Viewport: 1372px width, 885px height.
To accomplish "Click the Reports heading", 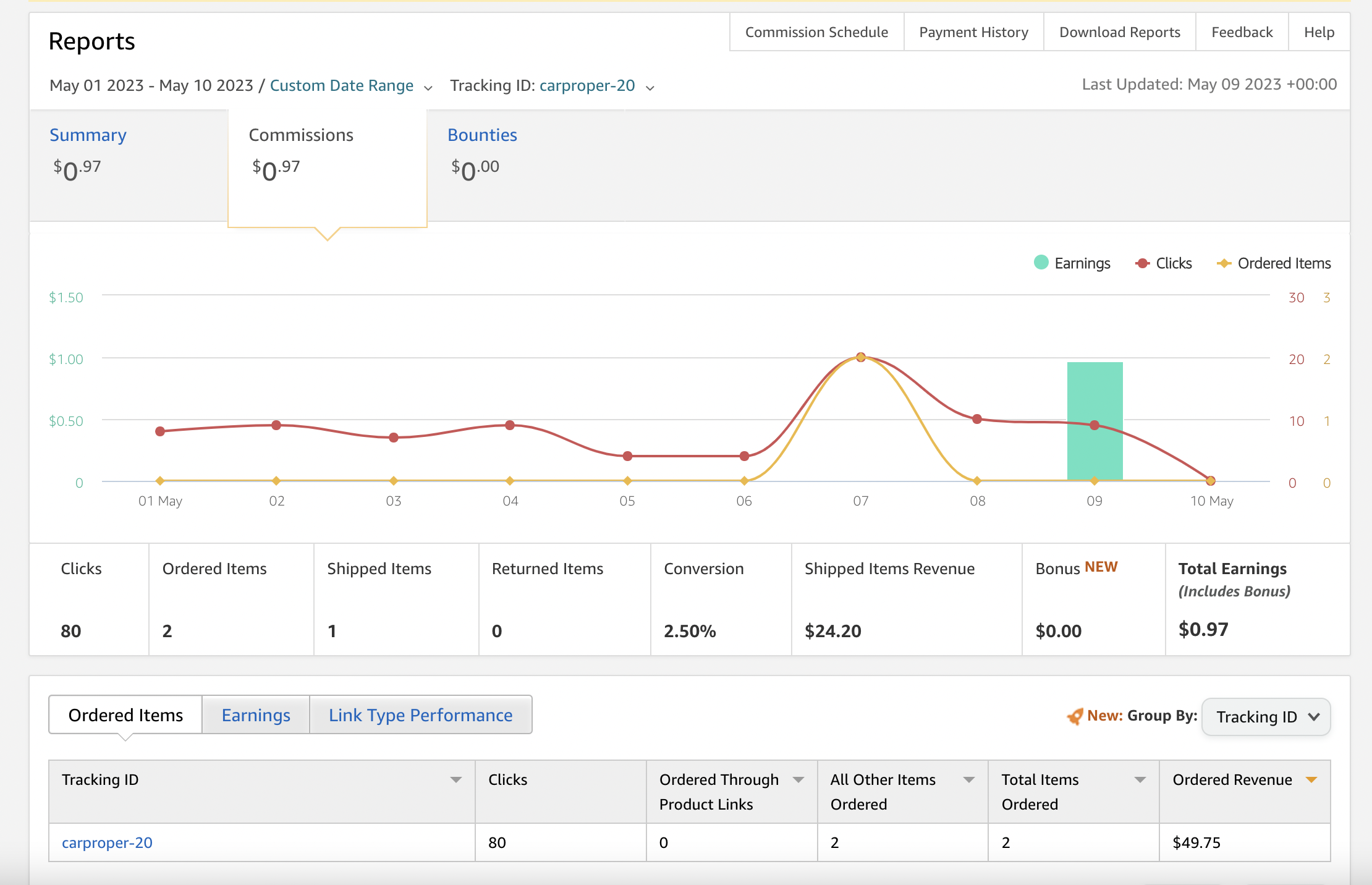I will coord(91,41).
